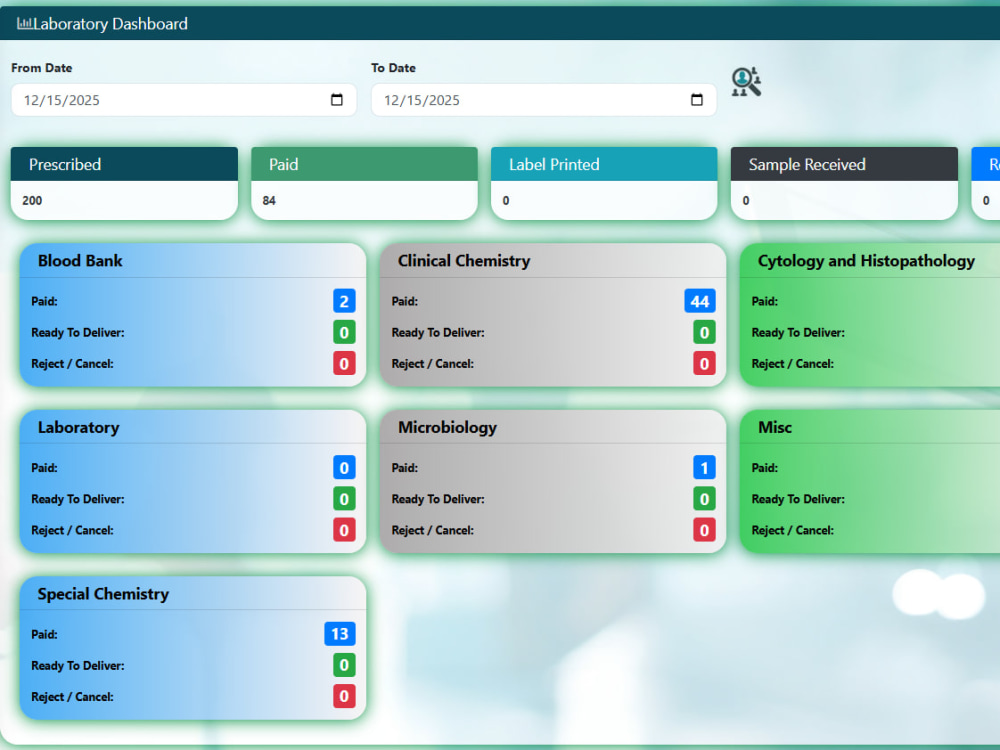This screenshot has height=750, width=1000.
Task: Click Blood Bank Paid count badge 2
Action: [x=344, y=301]
